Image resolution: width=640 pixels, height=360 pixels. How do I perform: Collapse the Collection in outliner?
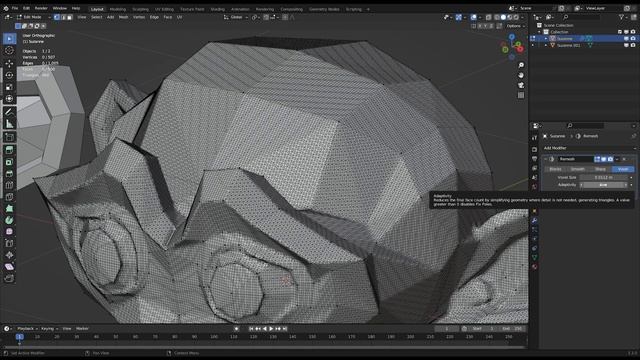(540, 32)
